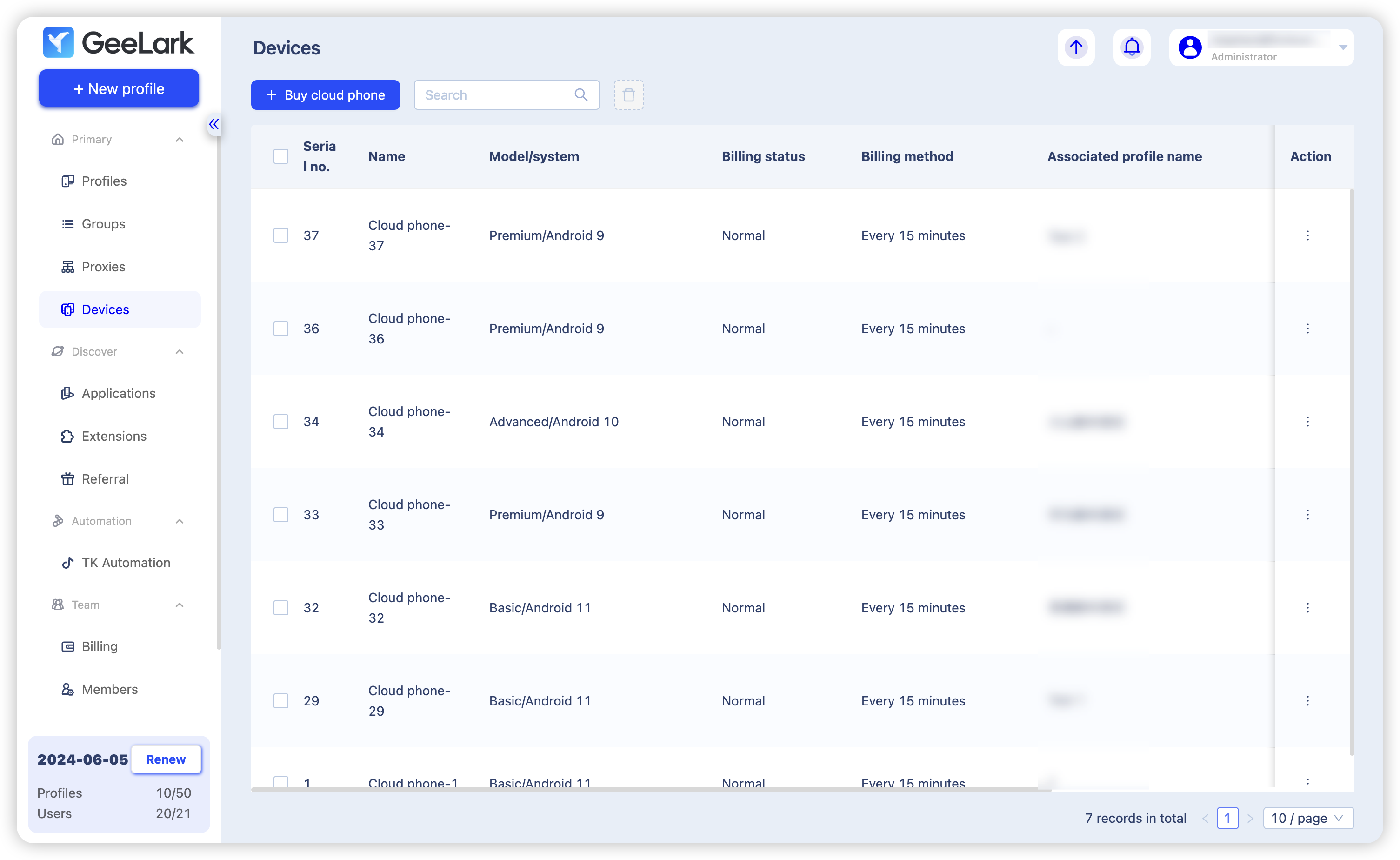Viewport: 1400px width, 860px height.
Task: Collapse the Primary section chevron
Action: click(180, 139)
